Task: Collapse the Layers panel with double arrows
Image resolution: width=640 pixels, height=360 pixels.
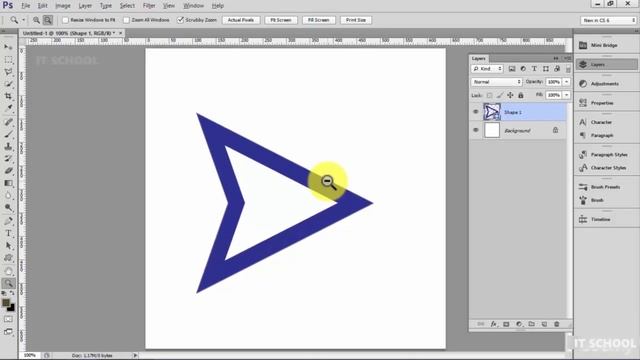Action: [x=556, y=58]
